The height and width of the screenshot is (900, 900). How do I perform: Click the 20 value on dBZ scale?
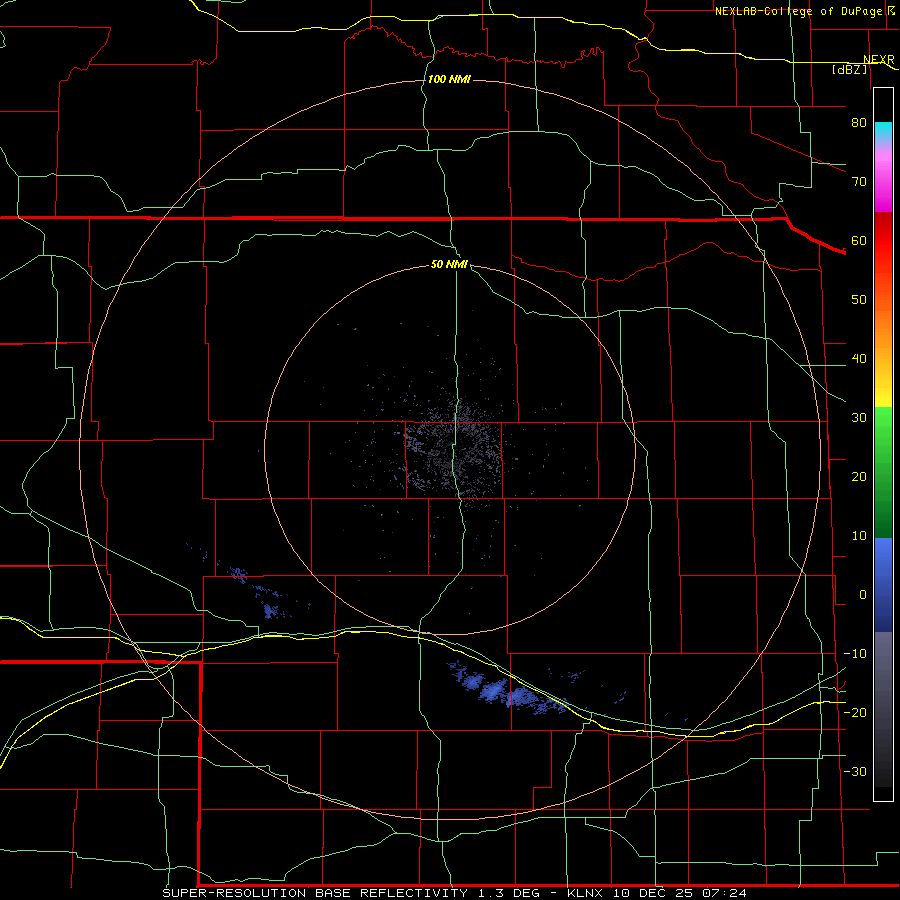coord(859,477)
